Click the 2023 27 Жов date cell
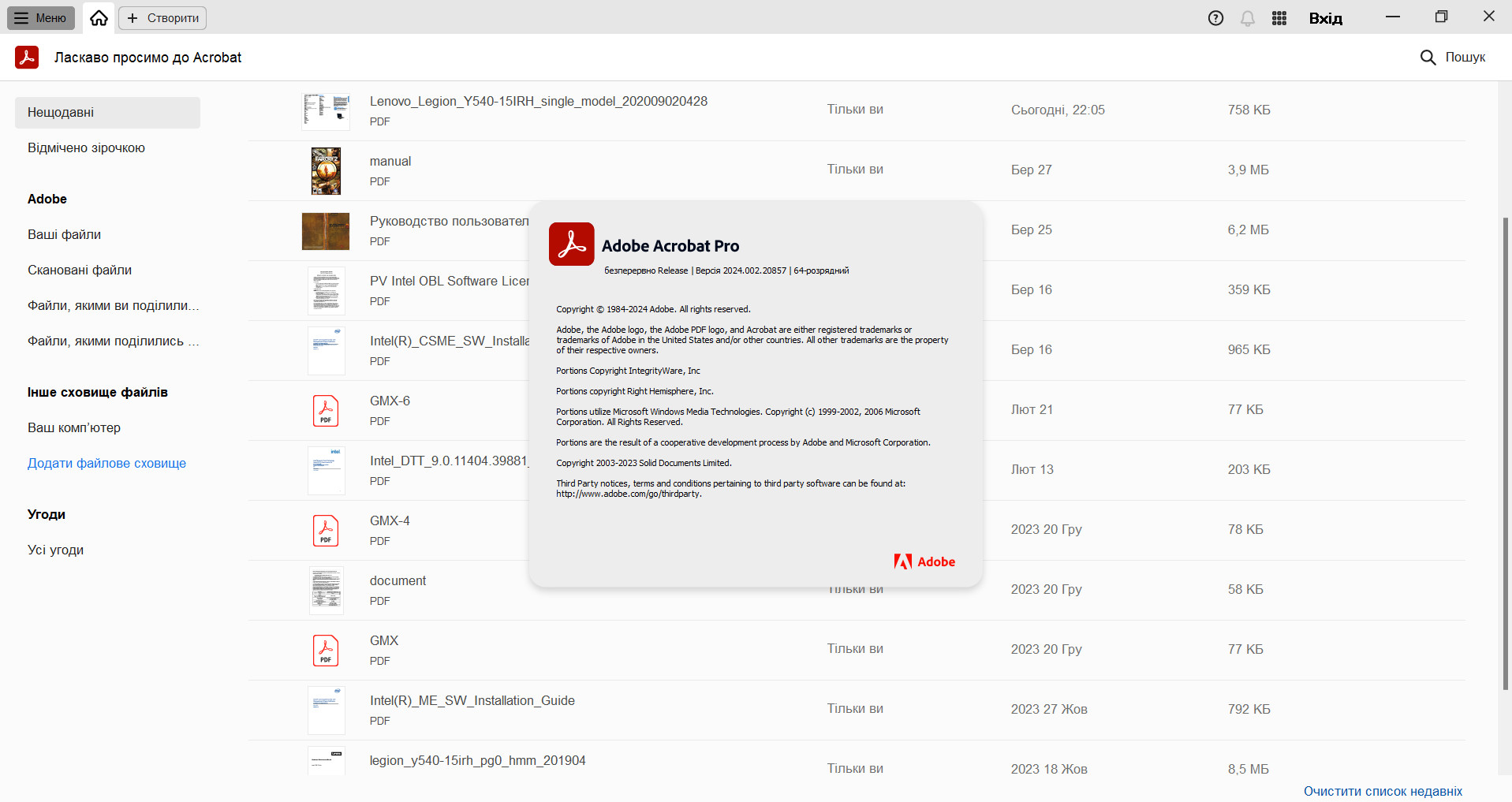 point(1049,710)
